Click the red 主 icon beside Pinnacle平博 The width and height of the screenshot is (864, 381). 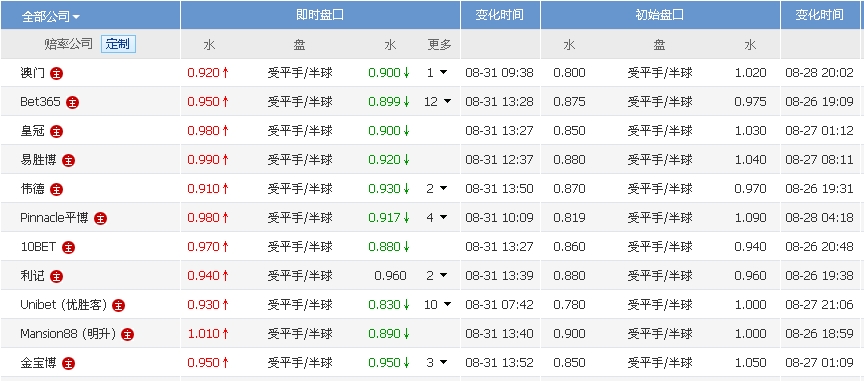(100, 218)
